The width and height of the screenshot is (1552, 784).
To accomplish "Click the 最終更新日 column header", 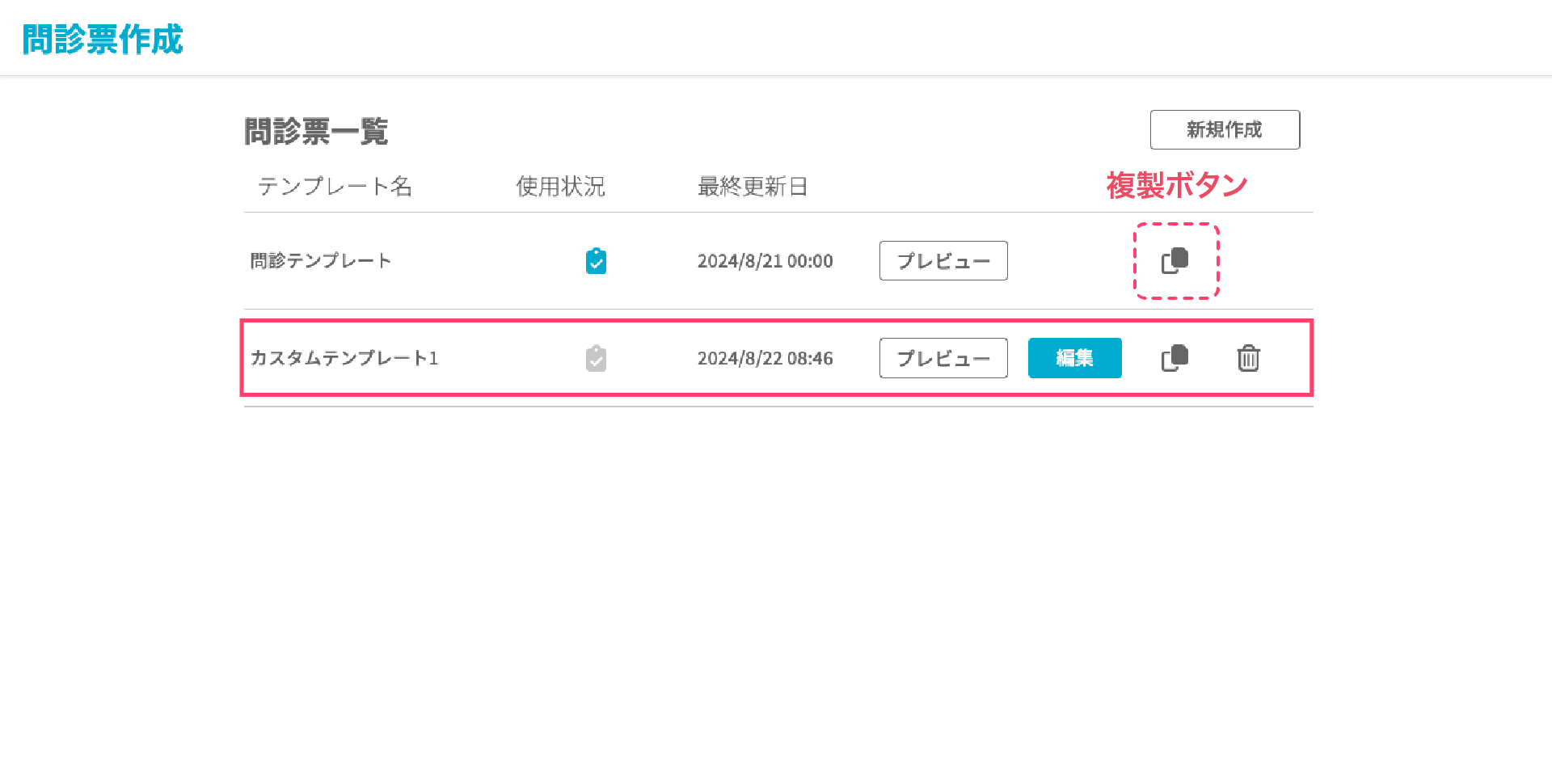I will 752,187.
